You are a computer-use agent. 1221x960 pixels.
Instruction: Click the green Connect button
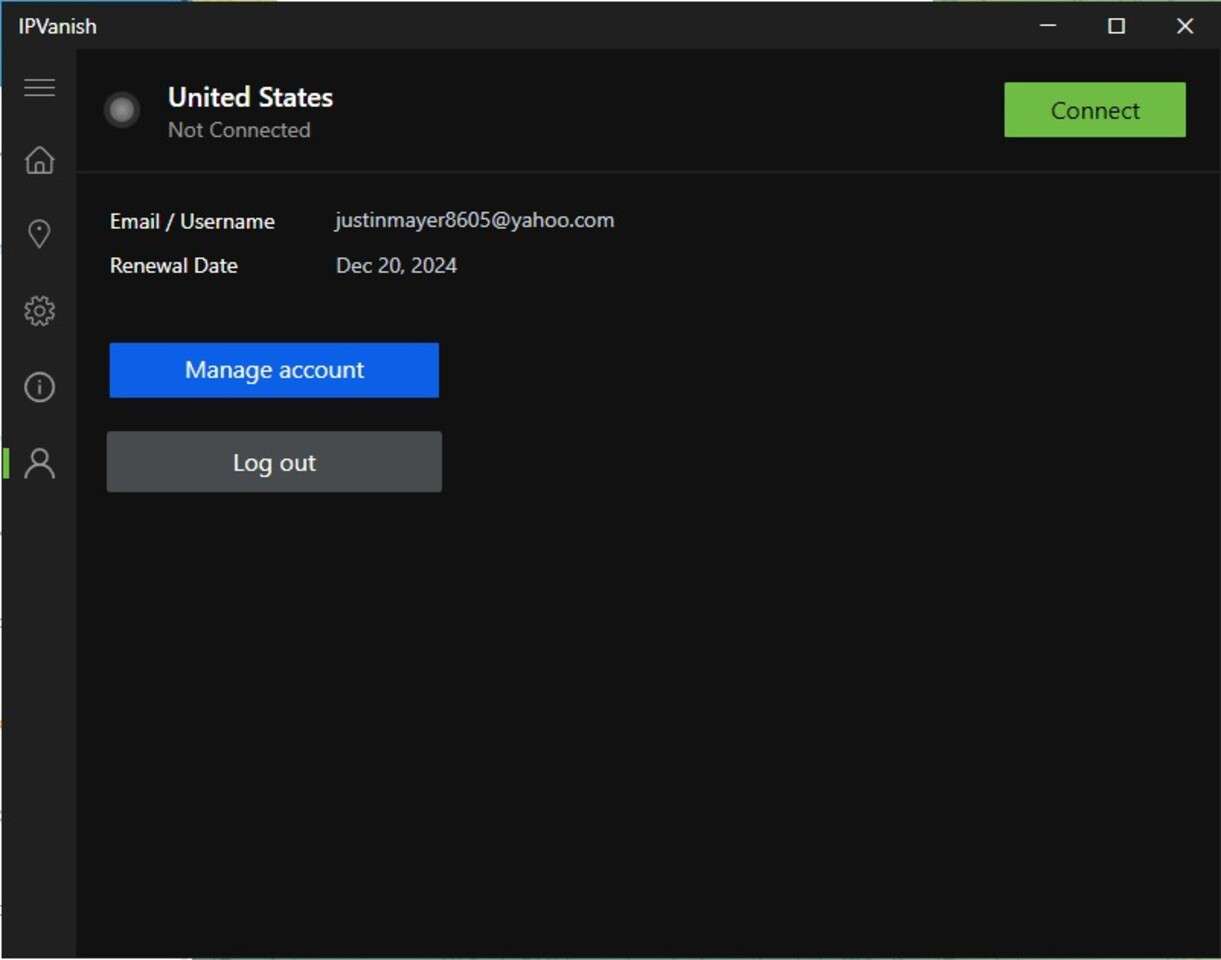point(1095,110)
